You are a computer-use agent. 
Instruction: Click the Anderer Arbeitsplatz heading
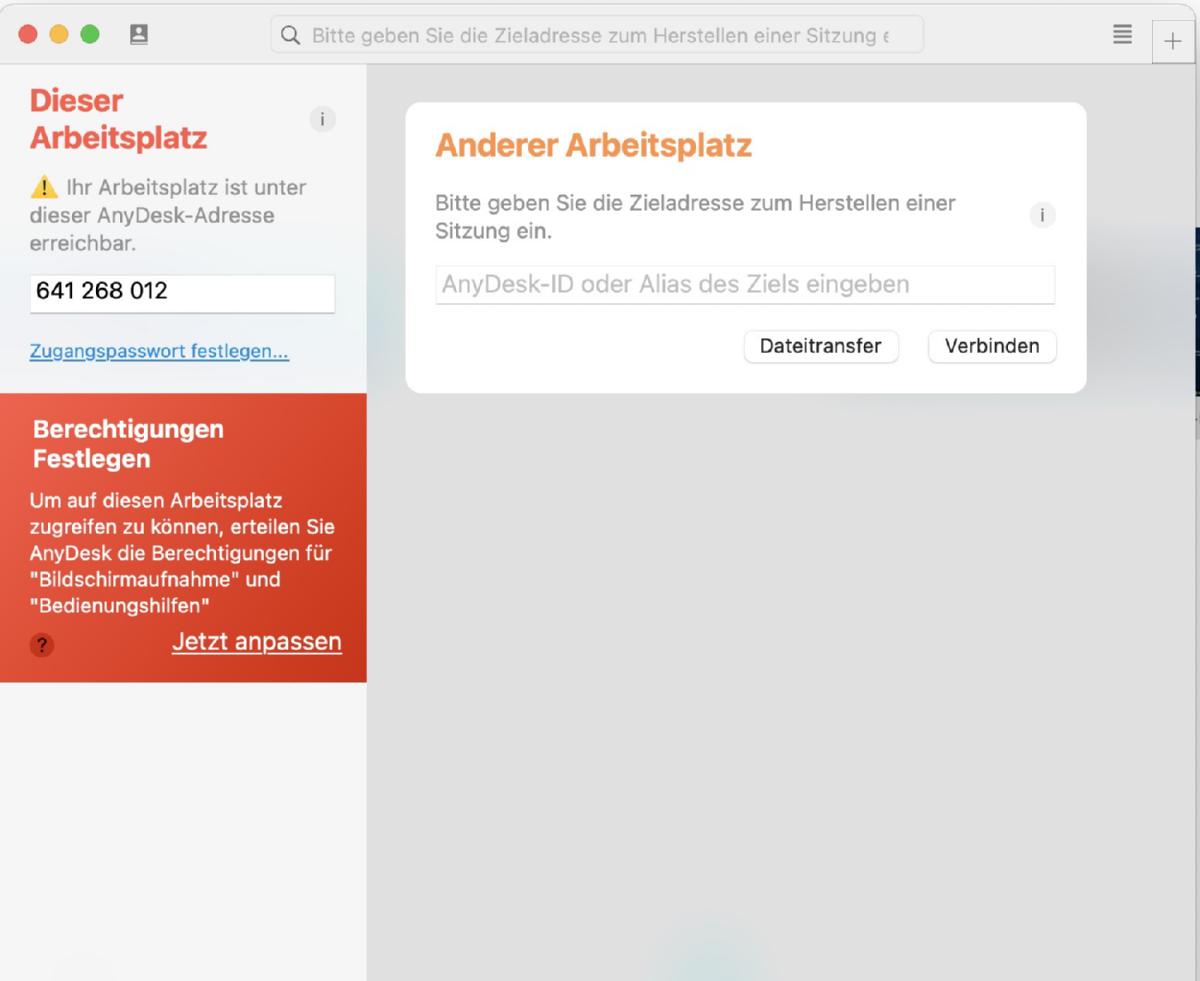pos(593,145)
